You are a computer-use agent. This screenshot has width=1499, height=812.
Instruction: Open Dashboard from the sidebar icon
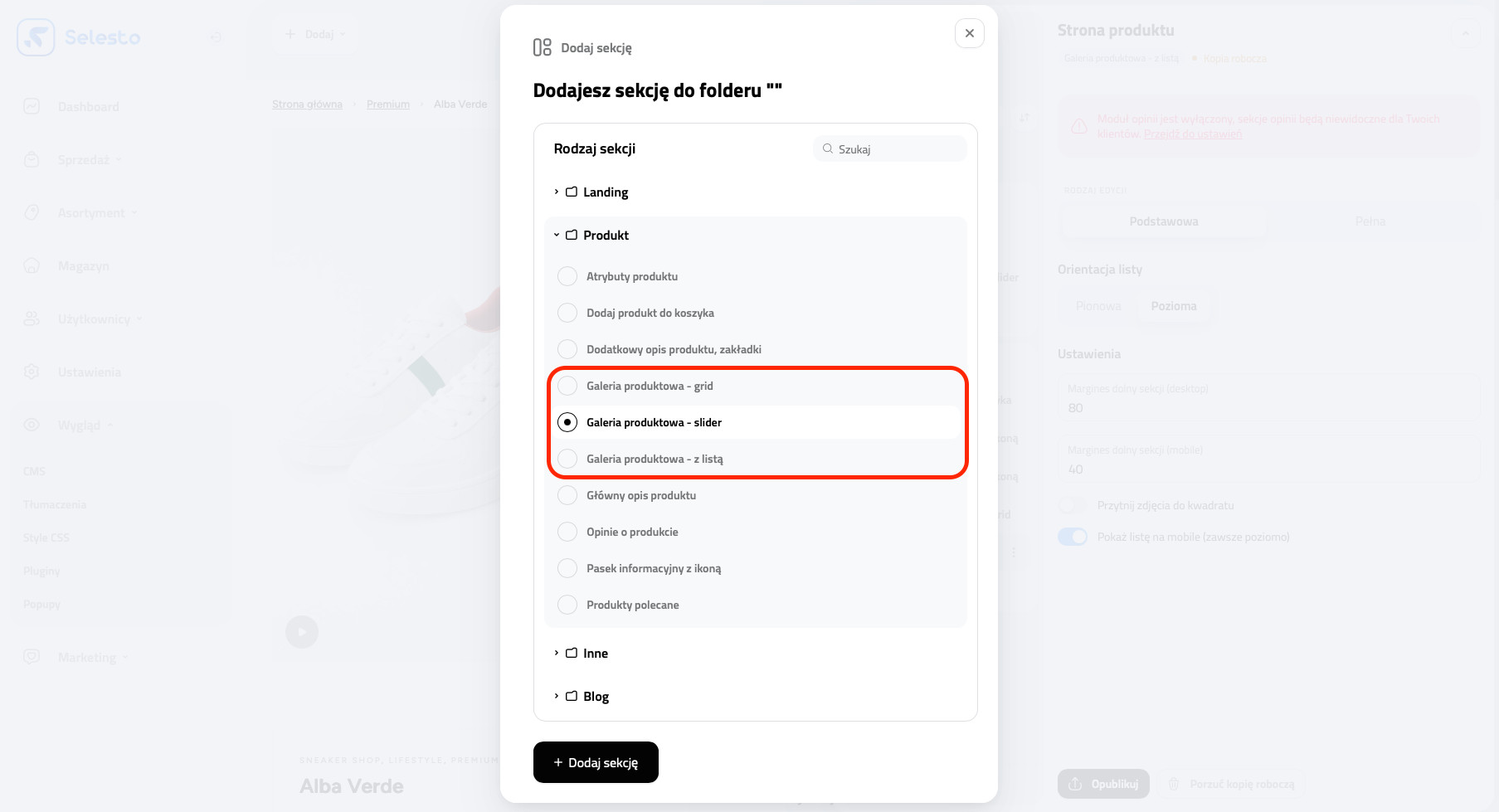point(32,106)
